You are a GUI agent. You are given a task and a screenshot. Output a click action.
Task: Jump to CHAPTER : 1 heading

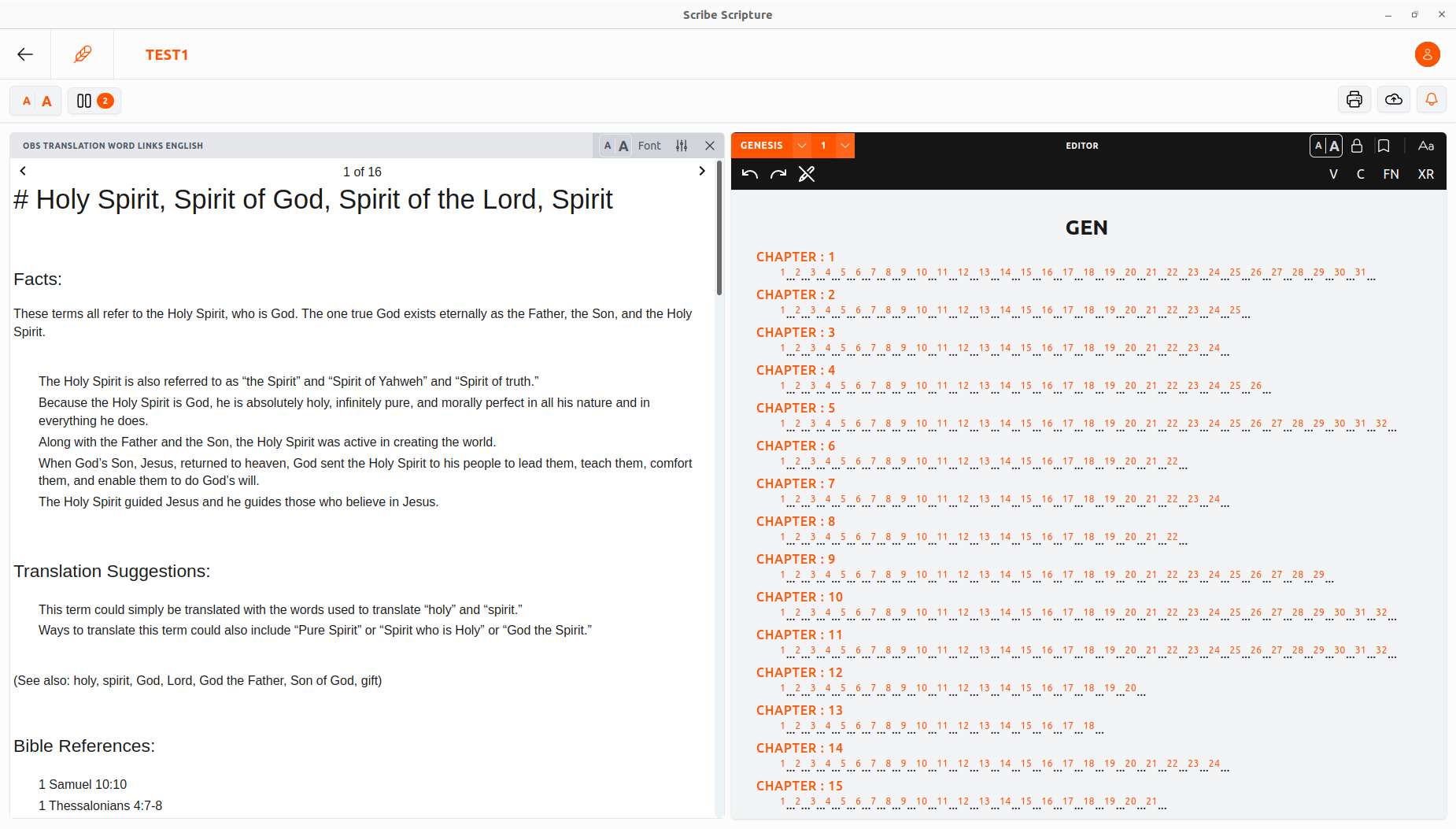pos(795,257)
